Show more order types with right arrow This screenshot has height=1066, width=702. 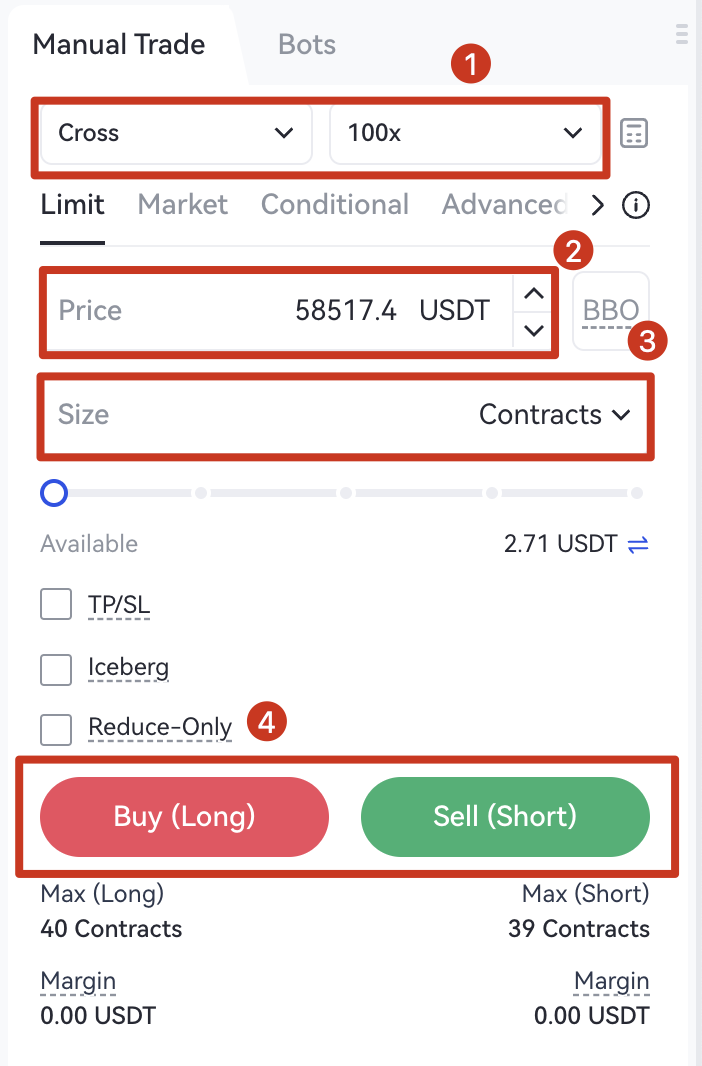point(598,206)
